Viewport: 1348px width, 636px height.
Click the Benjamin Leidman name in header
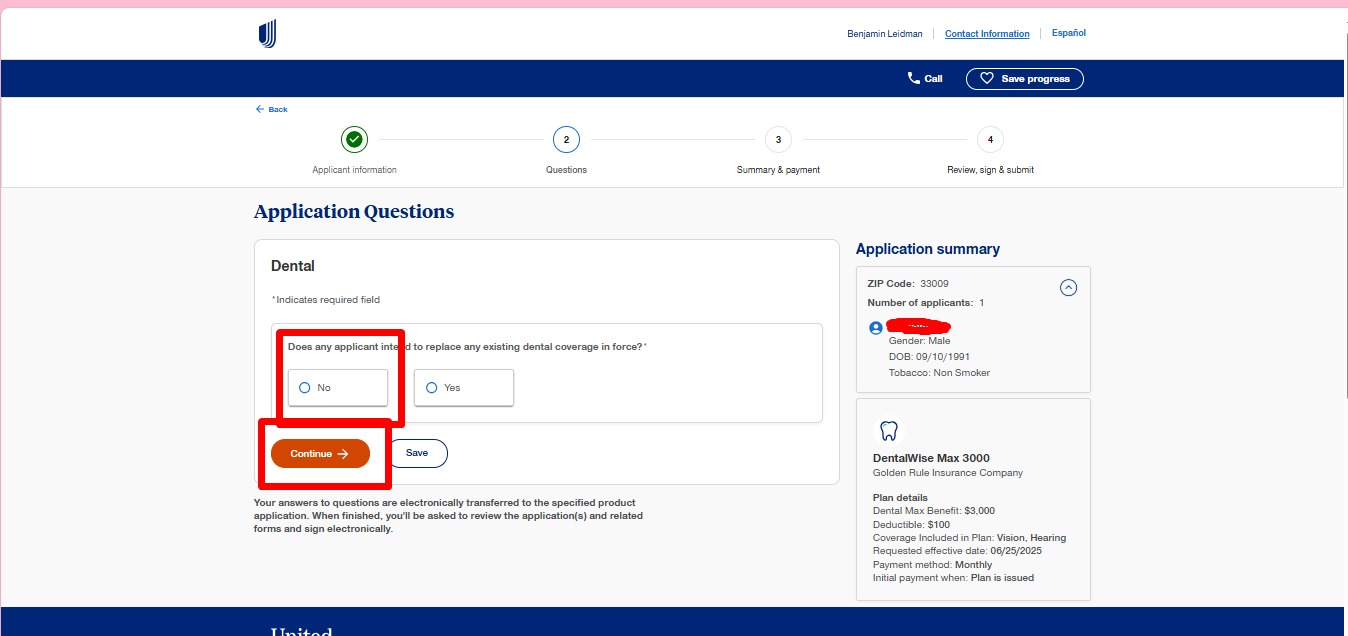tap(884, 34)
